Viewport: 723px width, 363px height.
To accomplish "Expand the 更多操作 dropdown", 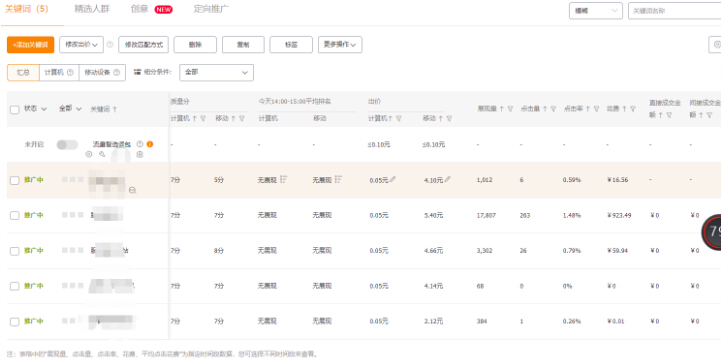I will [340, 45].
